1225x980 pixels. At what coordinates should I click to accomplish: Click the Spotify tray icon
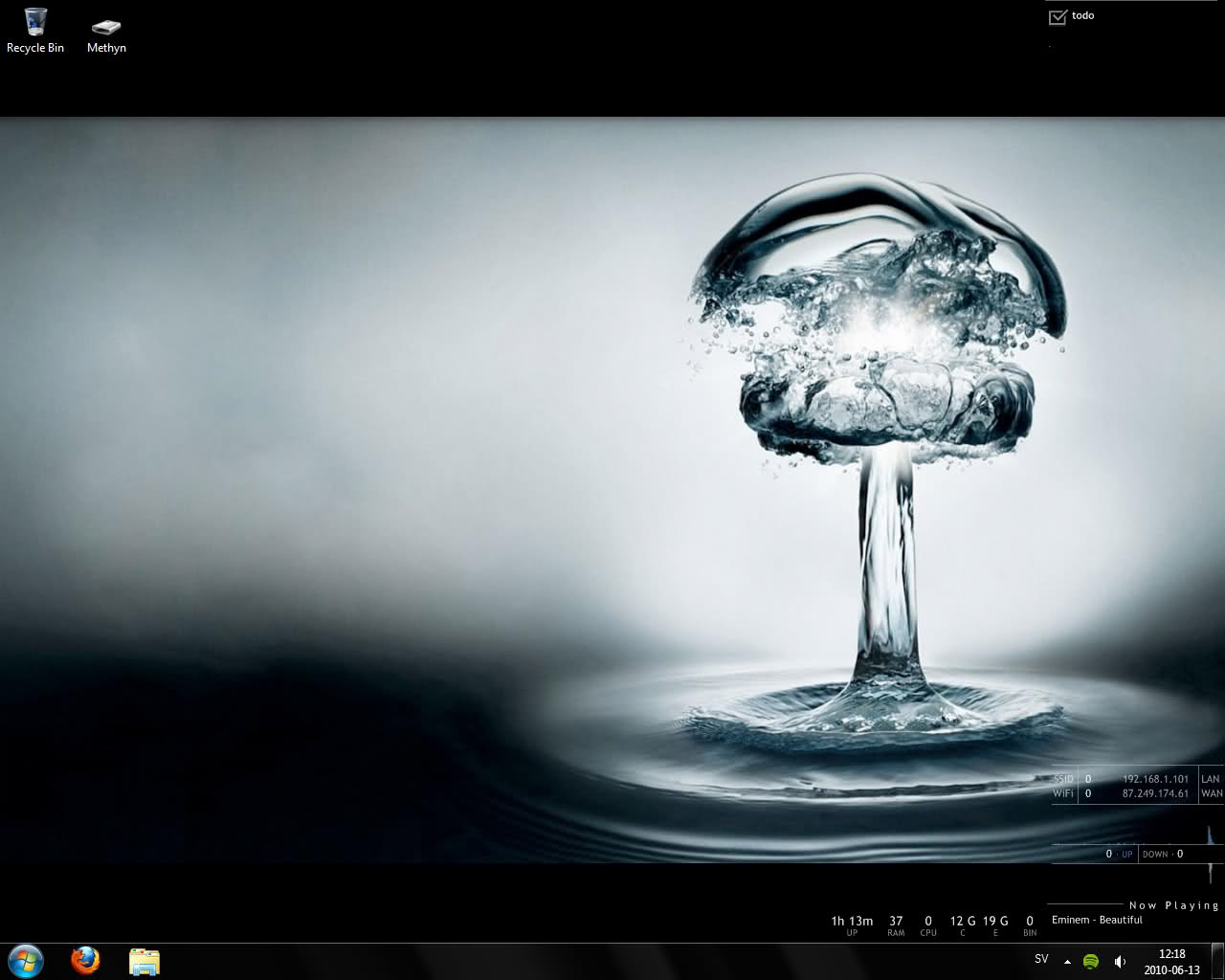pos(1091,961)
